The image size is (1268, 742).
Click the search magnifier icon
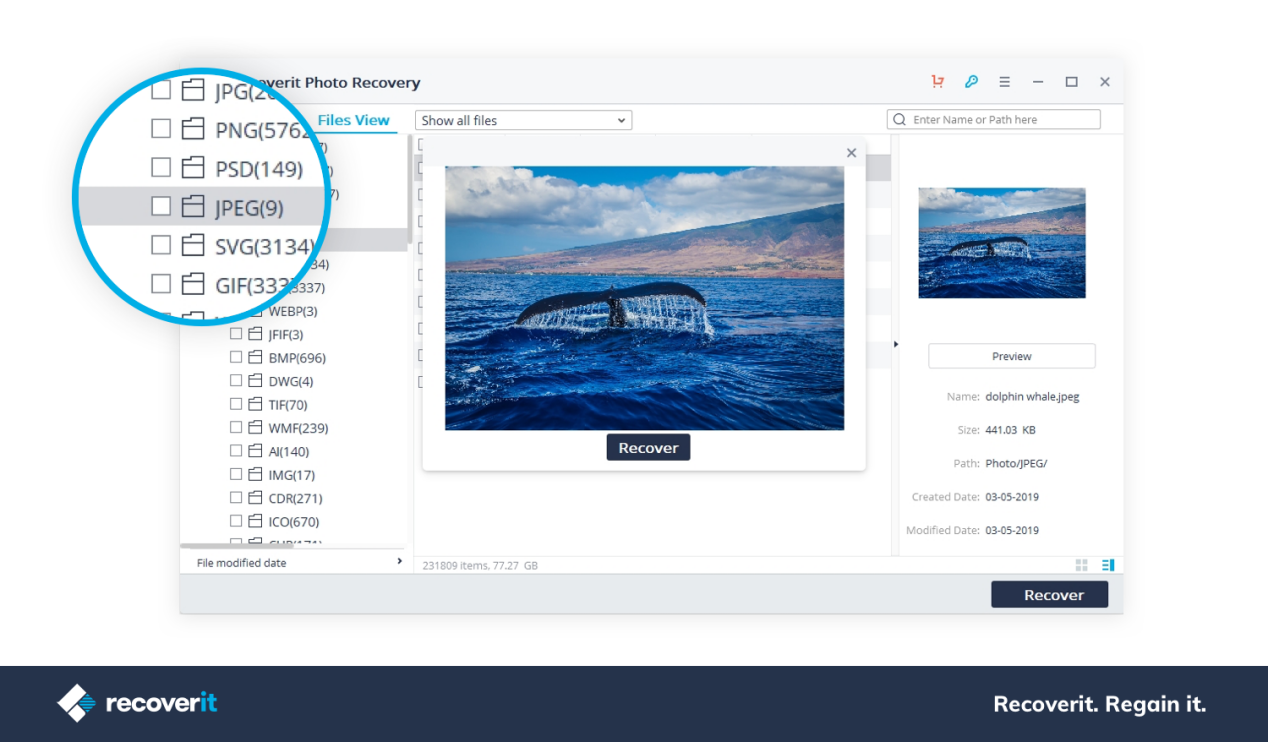(901, 119)
